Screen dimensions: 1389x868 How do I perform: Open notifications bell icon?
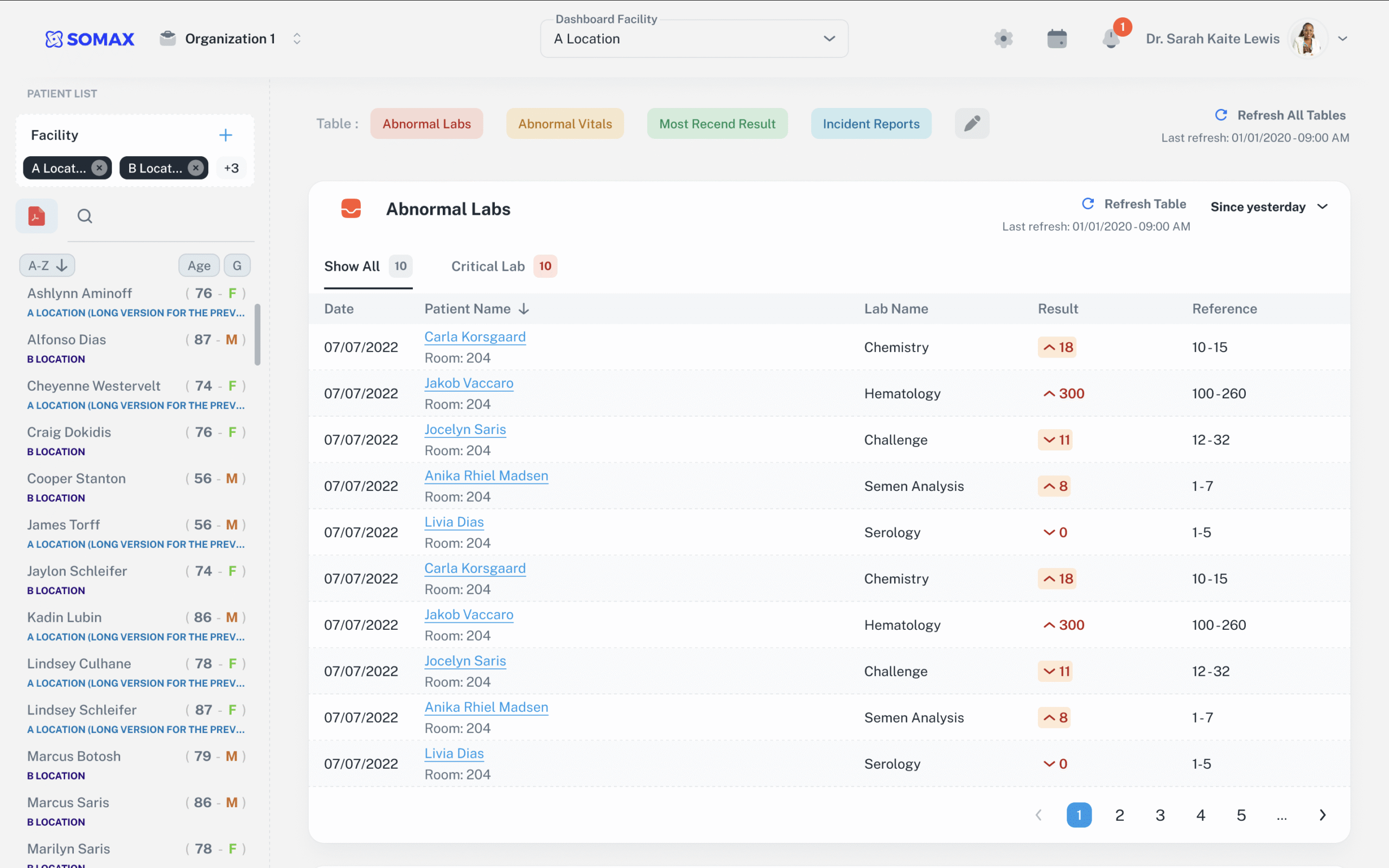click(1111, 39)
